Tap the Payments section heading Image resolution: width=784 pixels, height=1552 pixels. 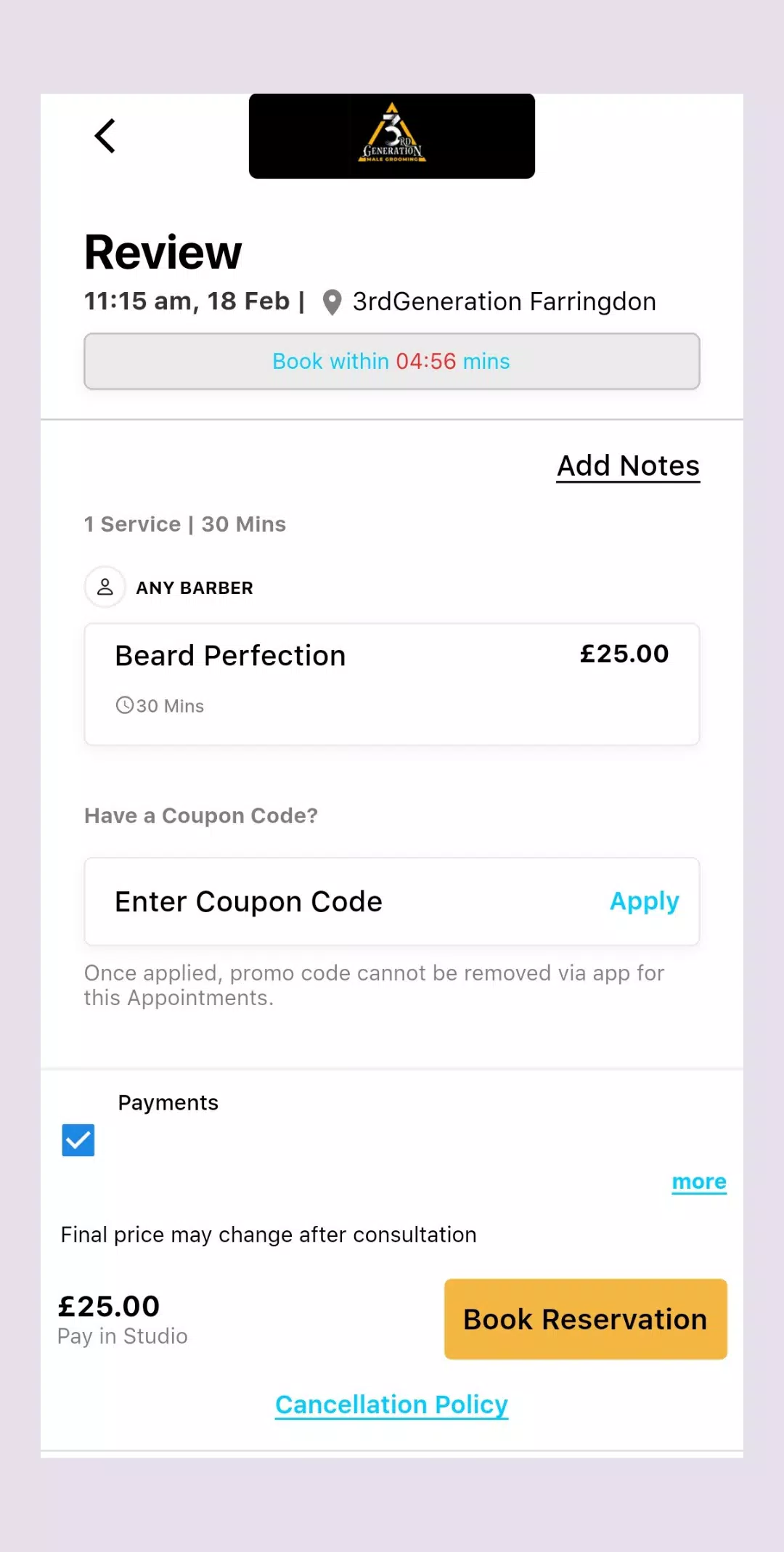(168, 1102)
